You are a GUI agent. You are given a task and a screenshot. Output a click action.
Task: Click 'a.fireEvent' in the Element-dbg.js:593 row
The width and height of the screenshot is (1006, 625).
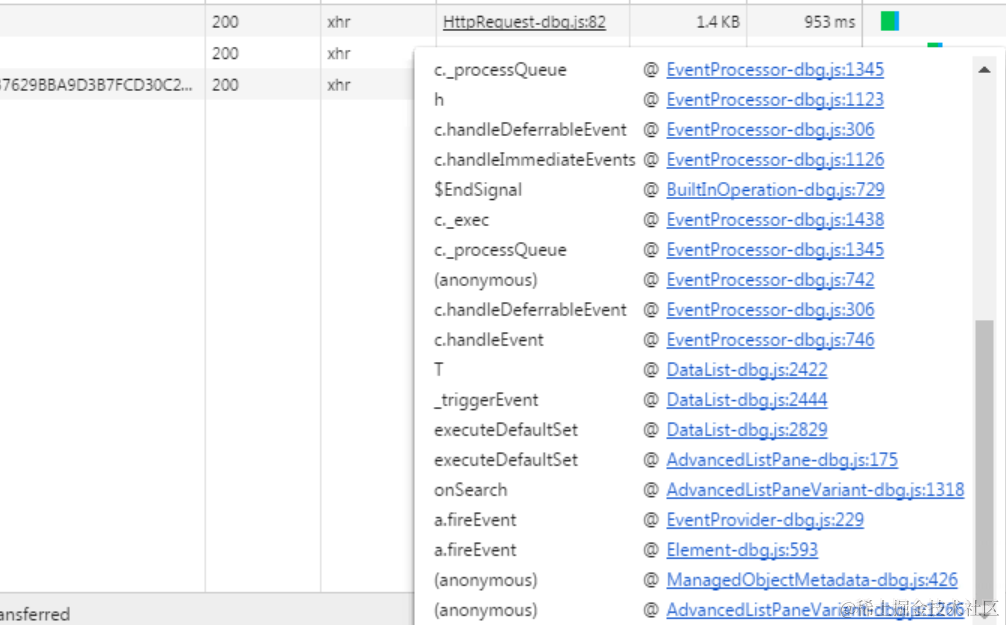coord(475,550)
